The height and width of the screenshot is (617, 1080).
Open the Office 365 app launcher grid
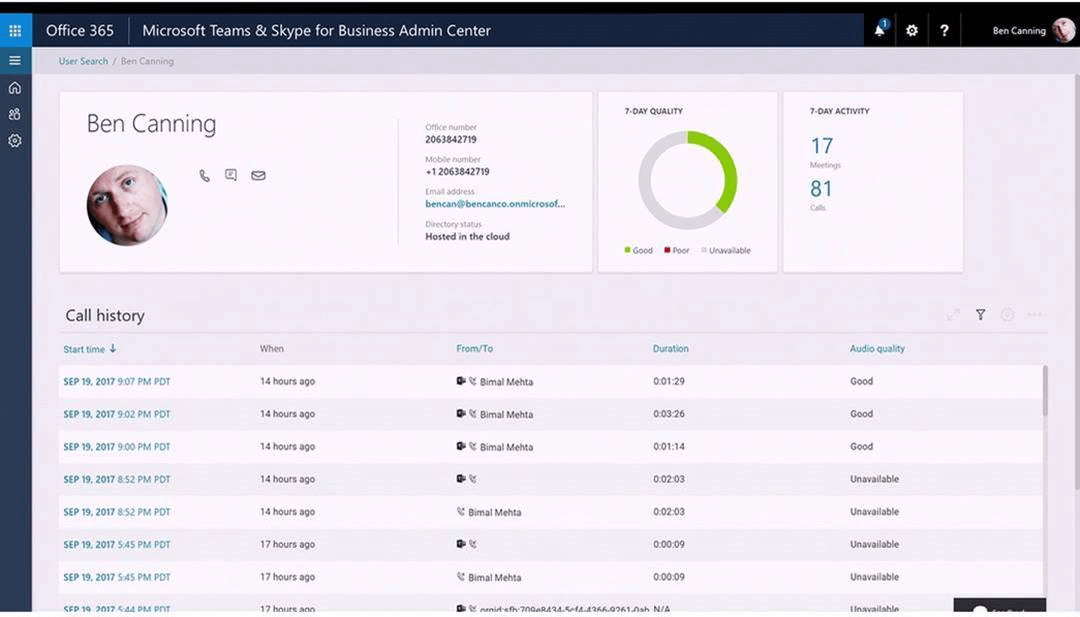(15, 30)
